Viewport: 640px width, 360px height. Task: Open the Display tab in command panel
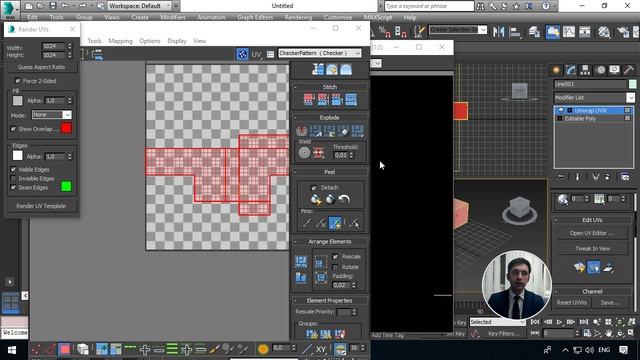pyautogui.click(x=614, y=70)
